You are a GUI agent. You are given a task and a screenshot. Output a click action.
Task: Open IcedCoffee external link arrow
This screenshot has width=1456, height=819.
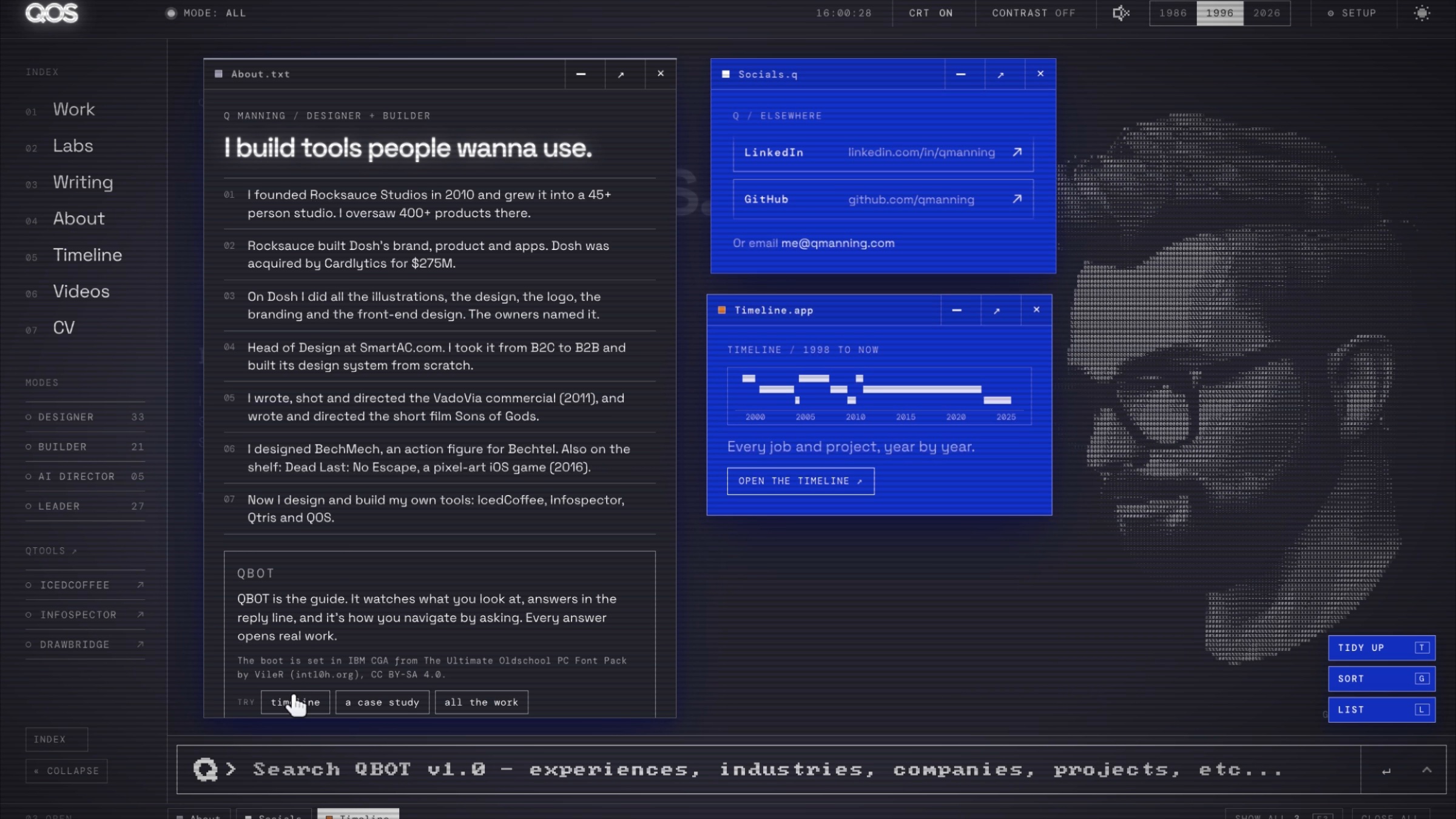[140, 585]
